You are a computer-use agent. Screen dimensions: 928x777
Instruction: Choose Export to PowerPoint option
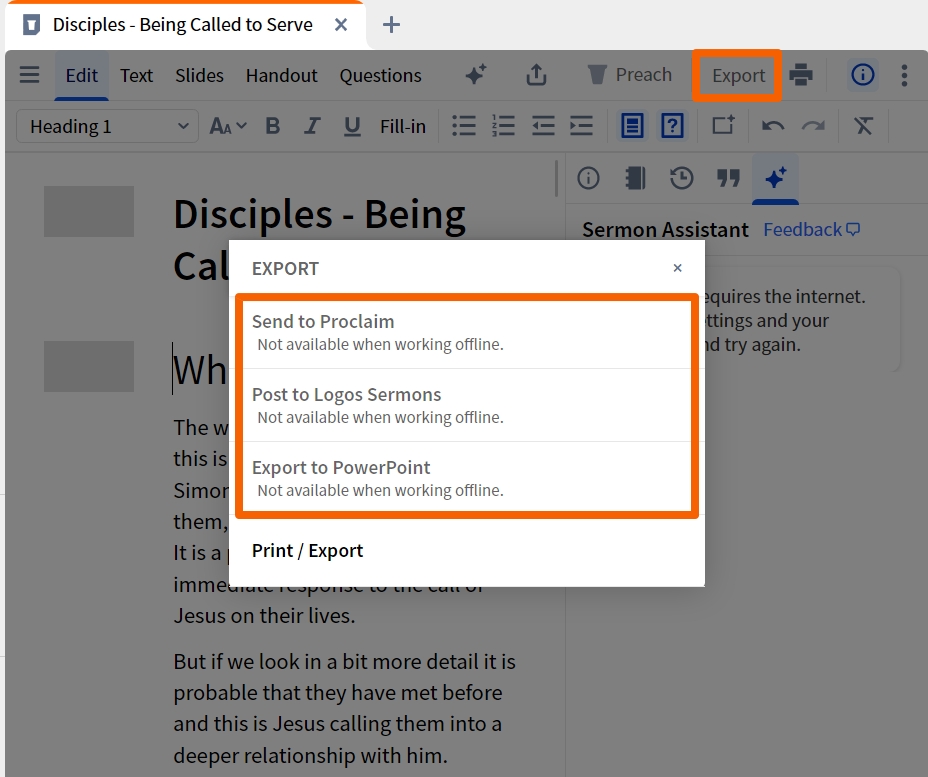pos(467,478)
